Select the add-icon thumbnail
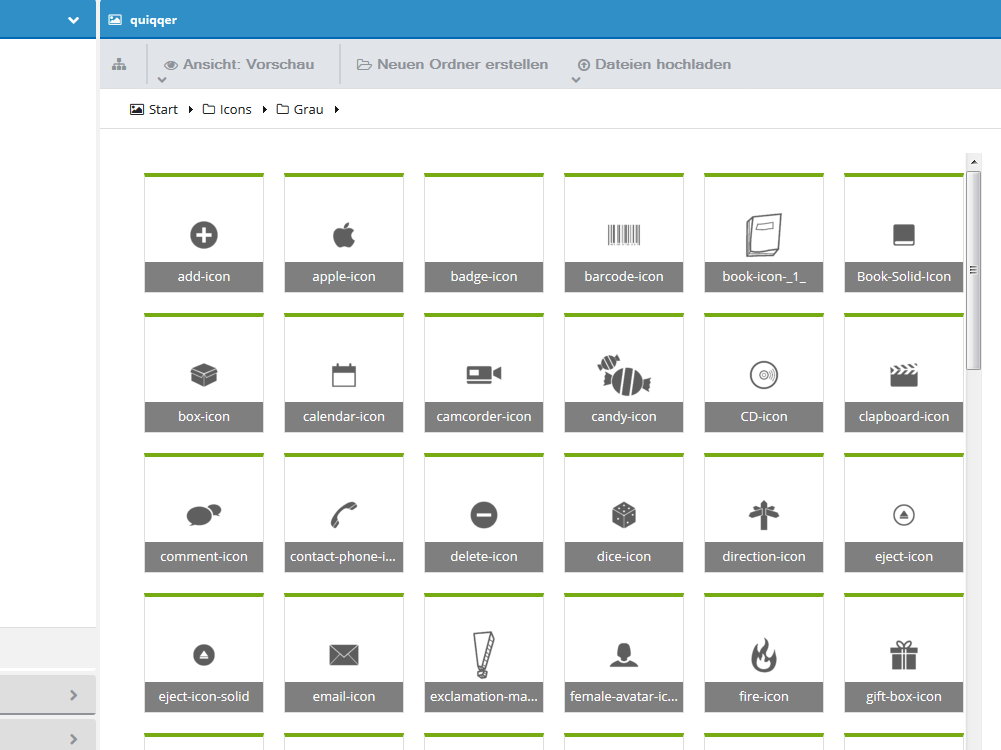Screen dimensions: 1001x750 (x=204, y=234)
